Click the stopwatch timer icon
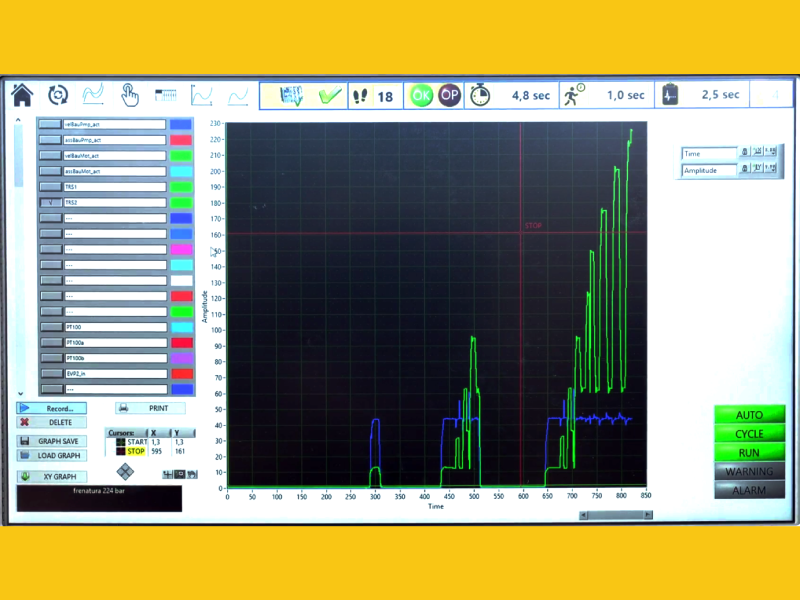This screenshot has width=800, height=600. coord(481,95)
